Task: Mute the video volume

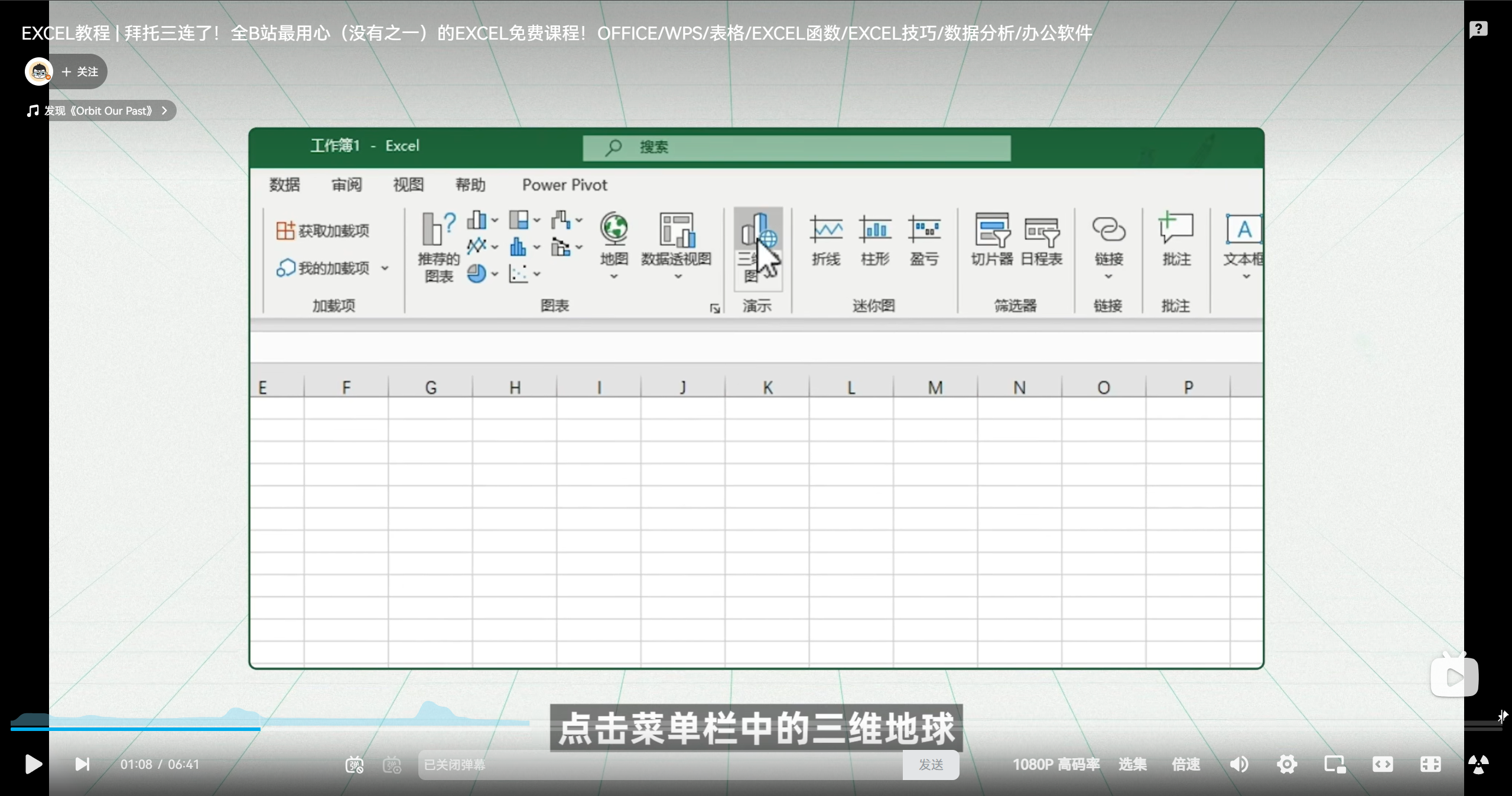Action: pyautogui.click(x=1239, y=765)
